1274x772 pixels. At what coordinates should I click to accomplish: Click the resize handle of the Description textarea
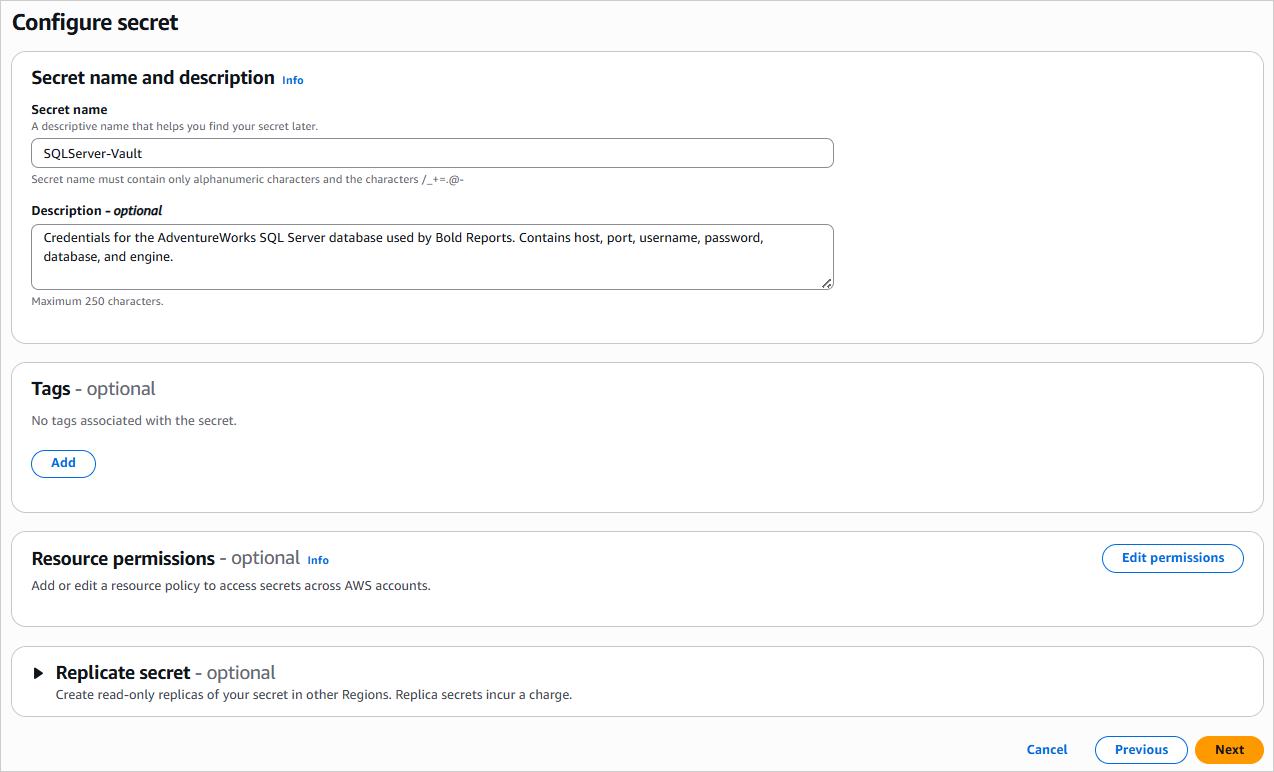click(828, 284)
